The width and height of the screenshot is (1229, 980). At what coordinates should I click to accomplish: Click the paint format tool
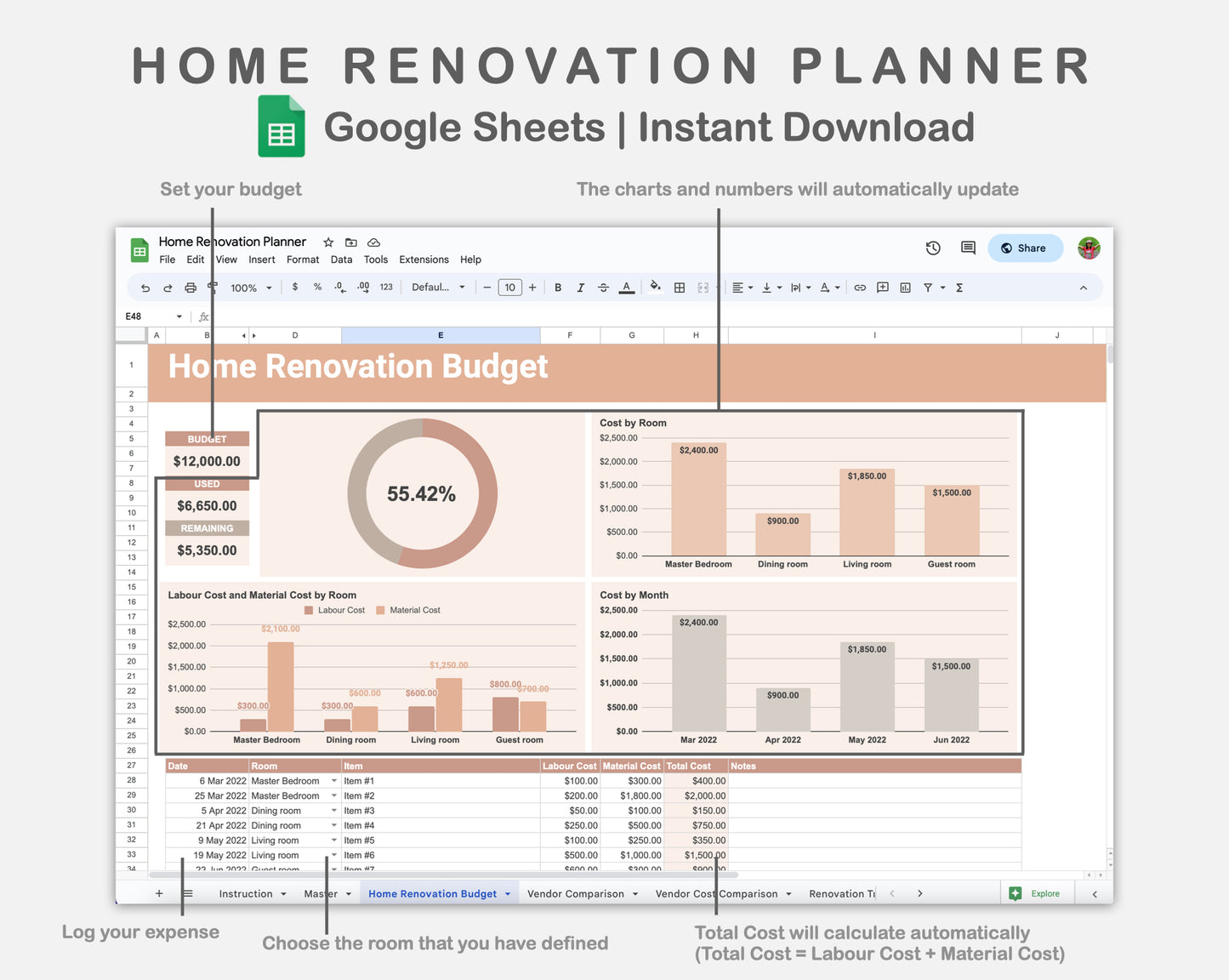coord(212,288)
